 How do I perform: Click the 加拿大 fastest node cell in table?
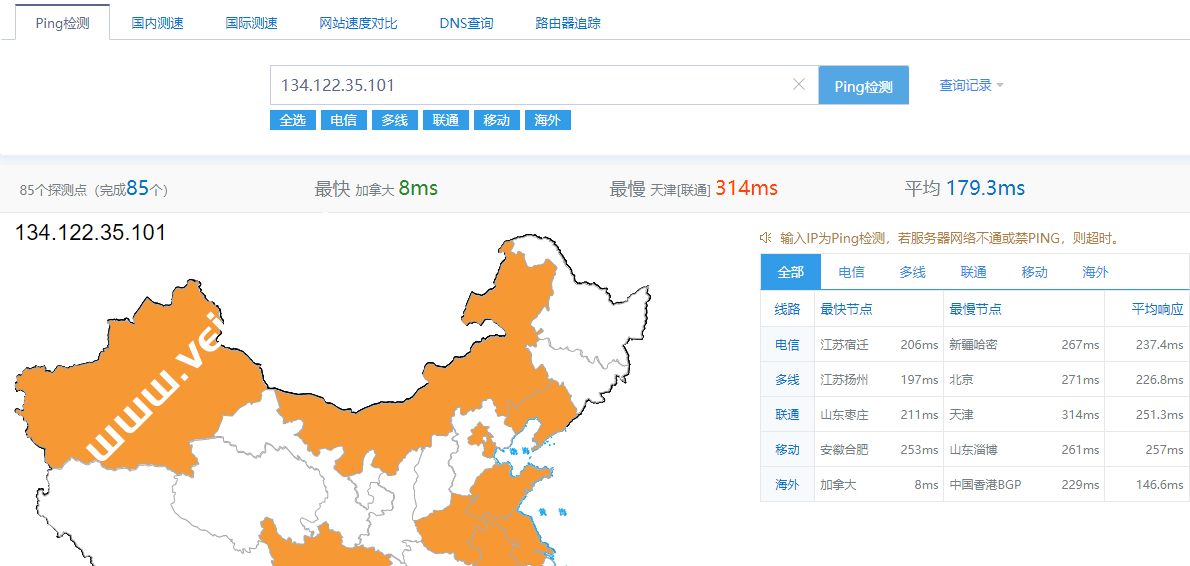838,484
